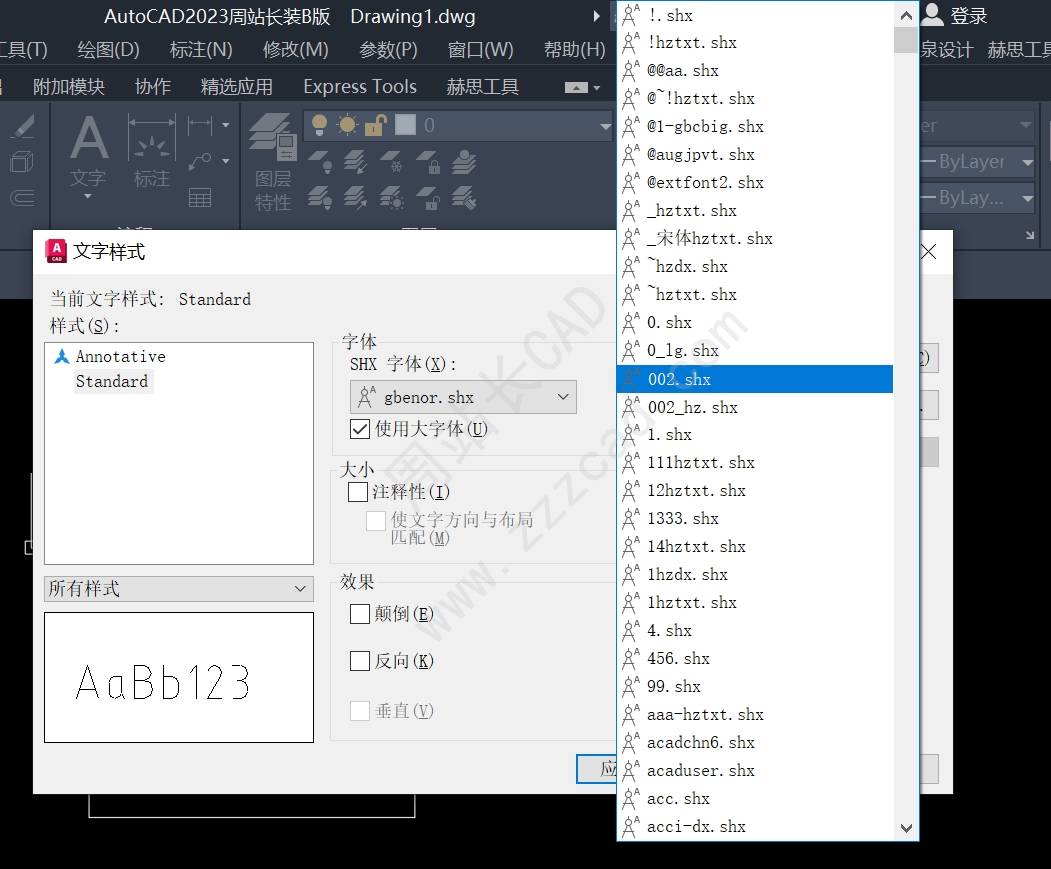This screenshot has width=1051, height=869.
Task: Click the linear dimension icon
Action: (x=200, y=125)
